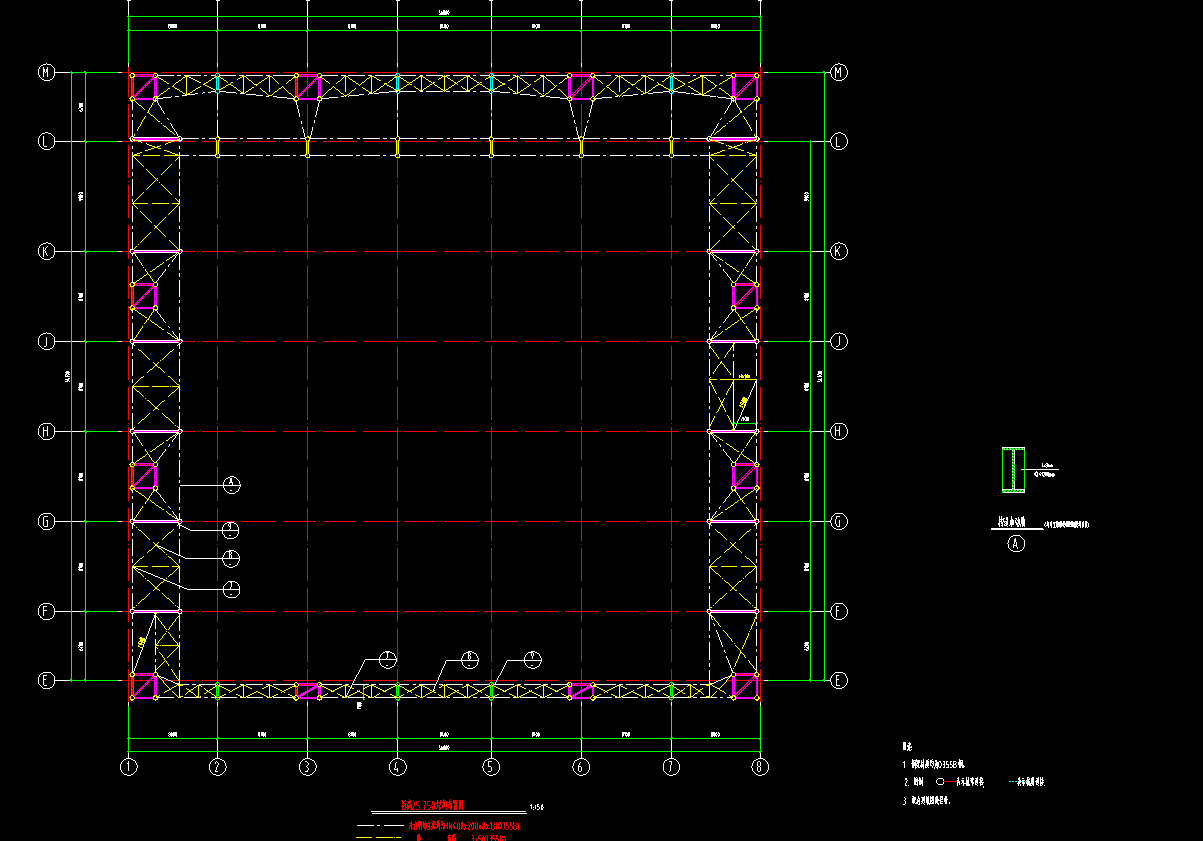This screenshot has height=841, width=1203.
Task: Click the left-side grid bubble M
Action: [x=46, y=72]
